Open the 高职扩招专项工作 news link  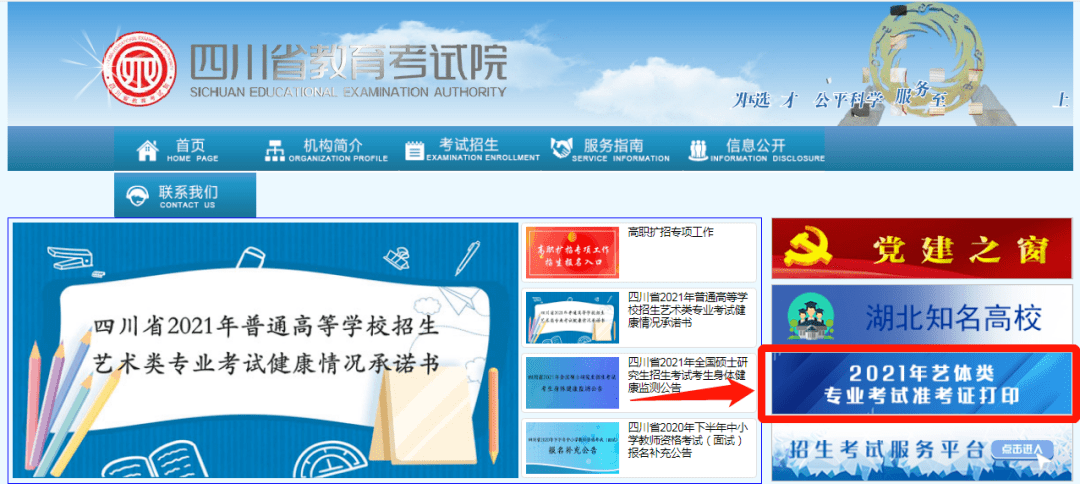pos(671,233)
